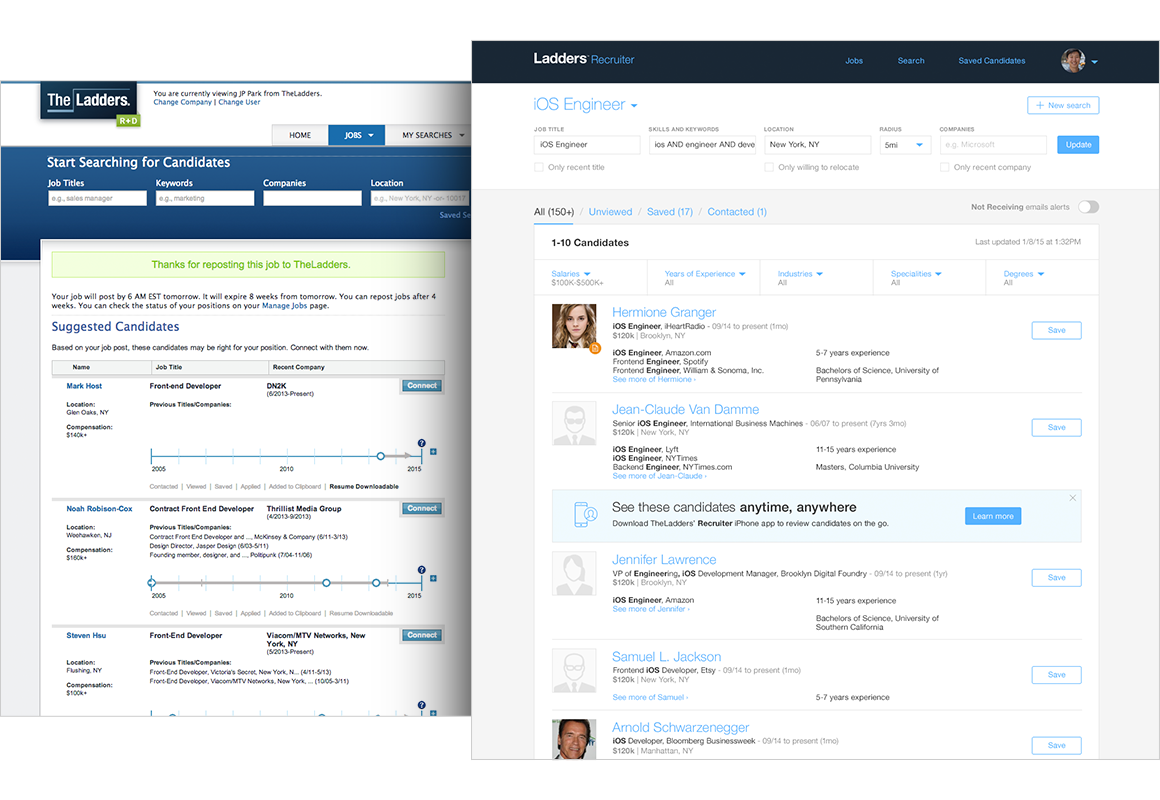Open the Years of Experience filter

click(705, 274)
